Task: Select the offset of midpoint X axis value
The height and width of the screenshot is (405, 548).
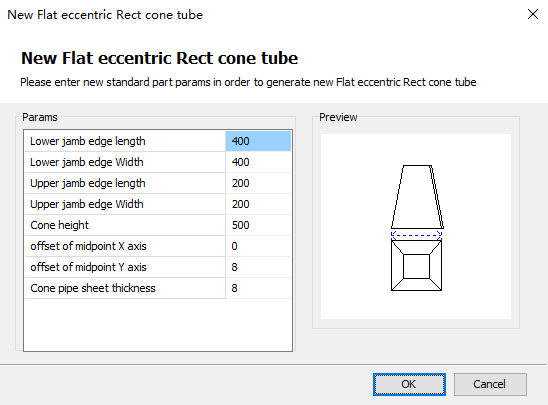Action: click(x=258, y=246)
